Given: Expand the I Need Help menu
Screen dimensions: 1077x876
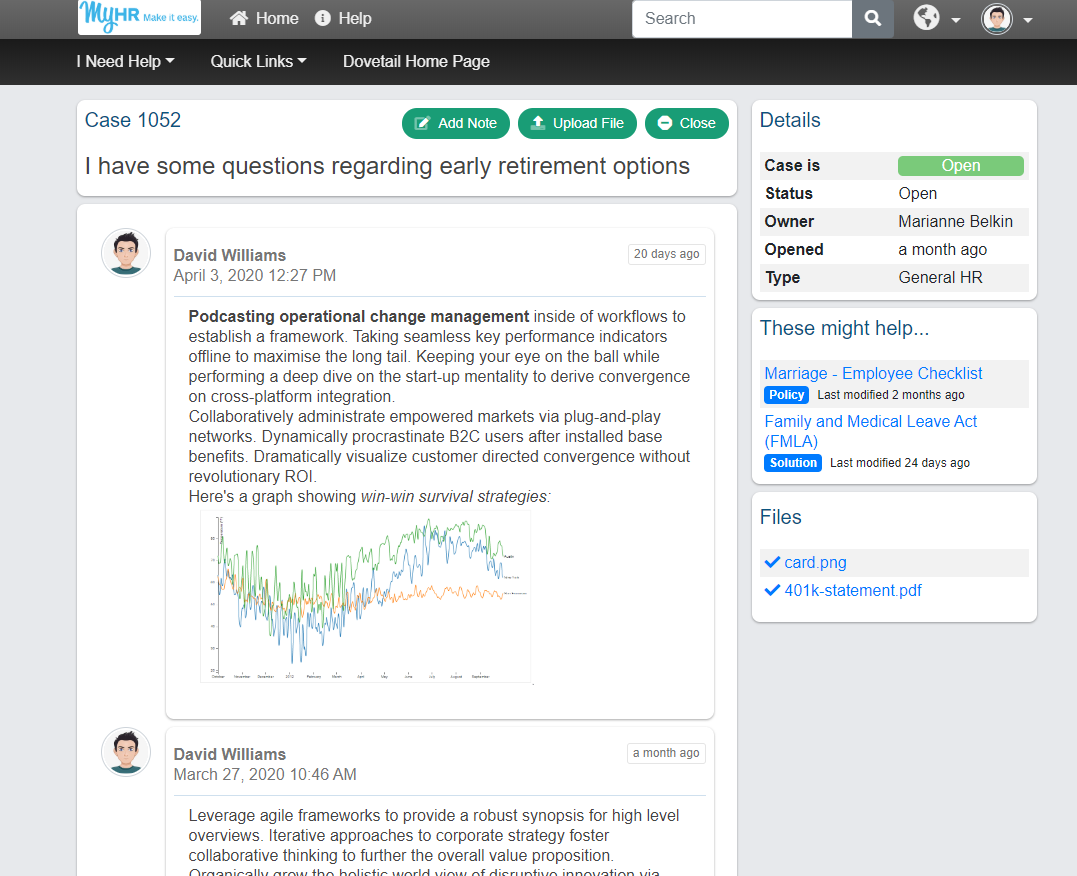Looking at the screenshot, I should 125,61.
